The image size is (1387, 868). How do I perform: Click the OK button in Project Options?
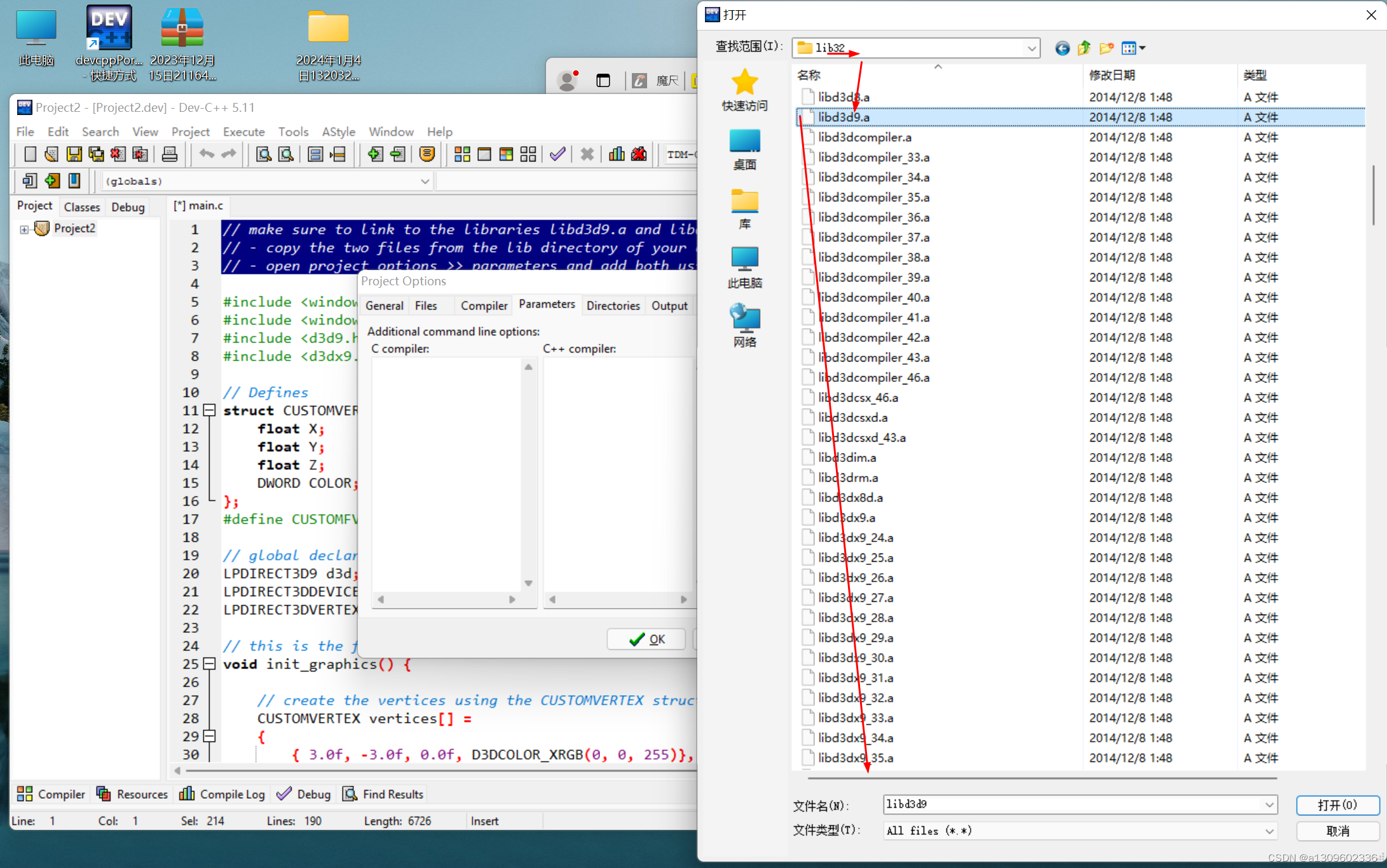point(646,639)
